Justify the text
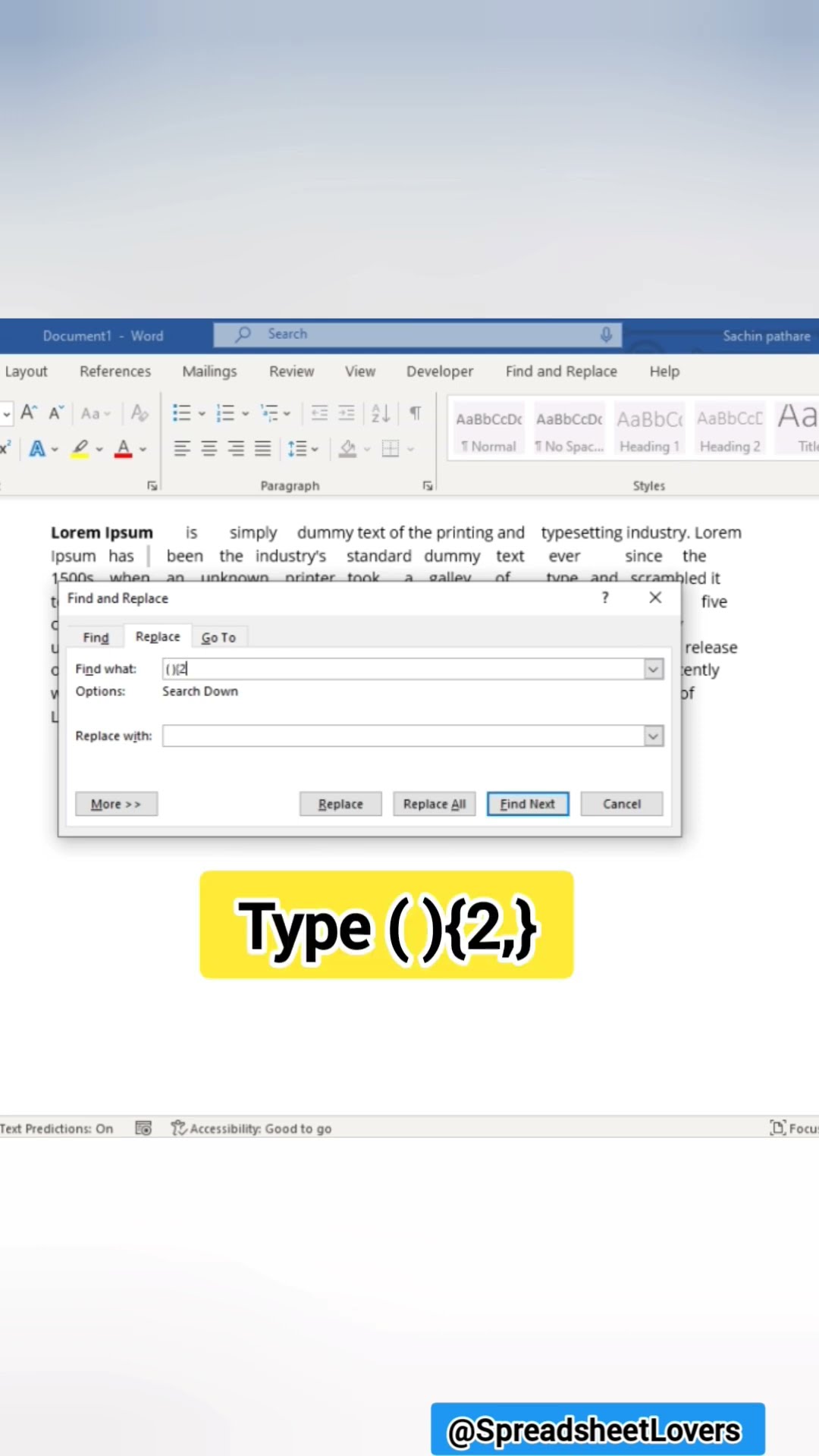Image resolution: width=819 pixels, height=1456 pixels. coord(262,449)
